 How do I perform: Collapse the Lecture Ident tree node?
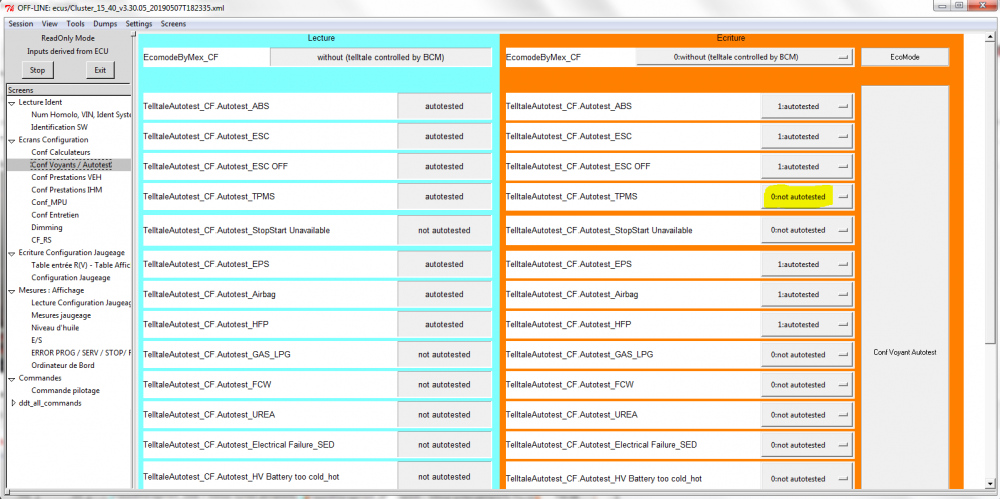[x=11, y=103]
